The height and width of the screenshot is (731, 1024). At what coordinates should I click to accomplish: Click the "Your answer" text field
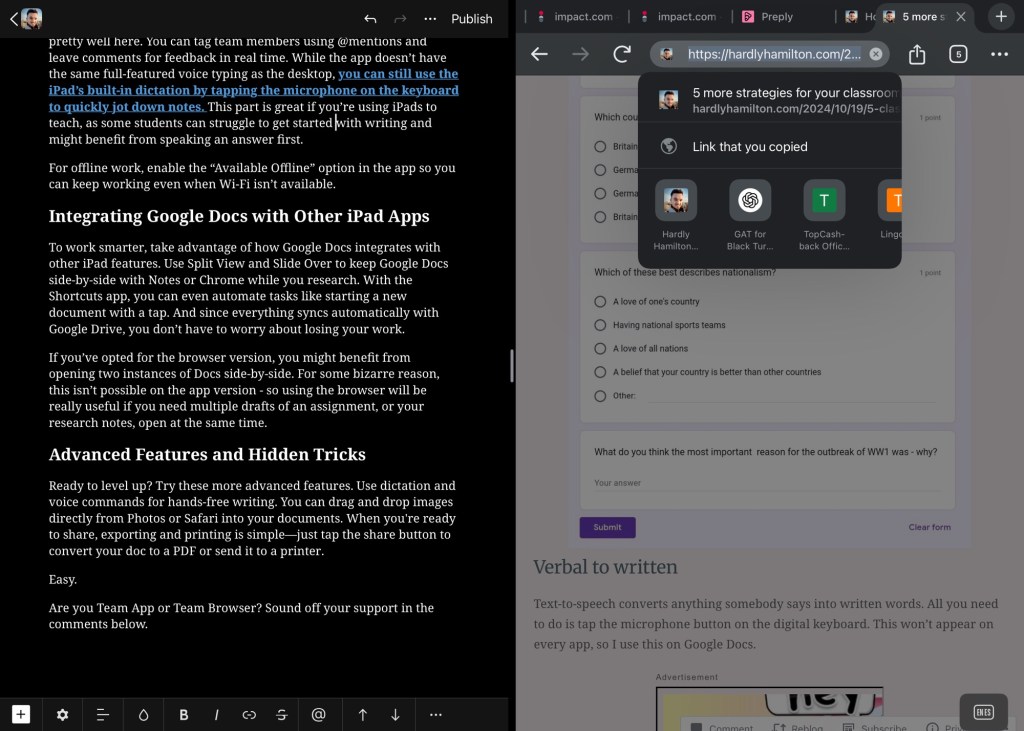pos(700,483)
